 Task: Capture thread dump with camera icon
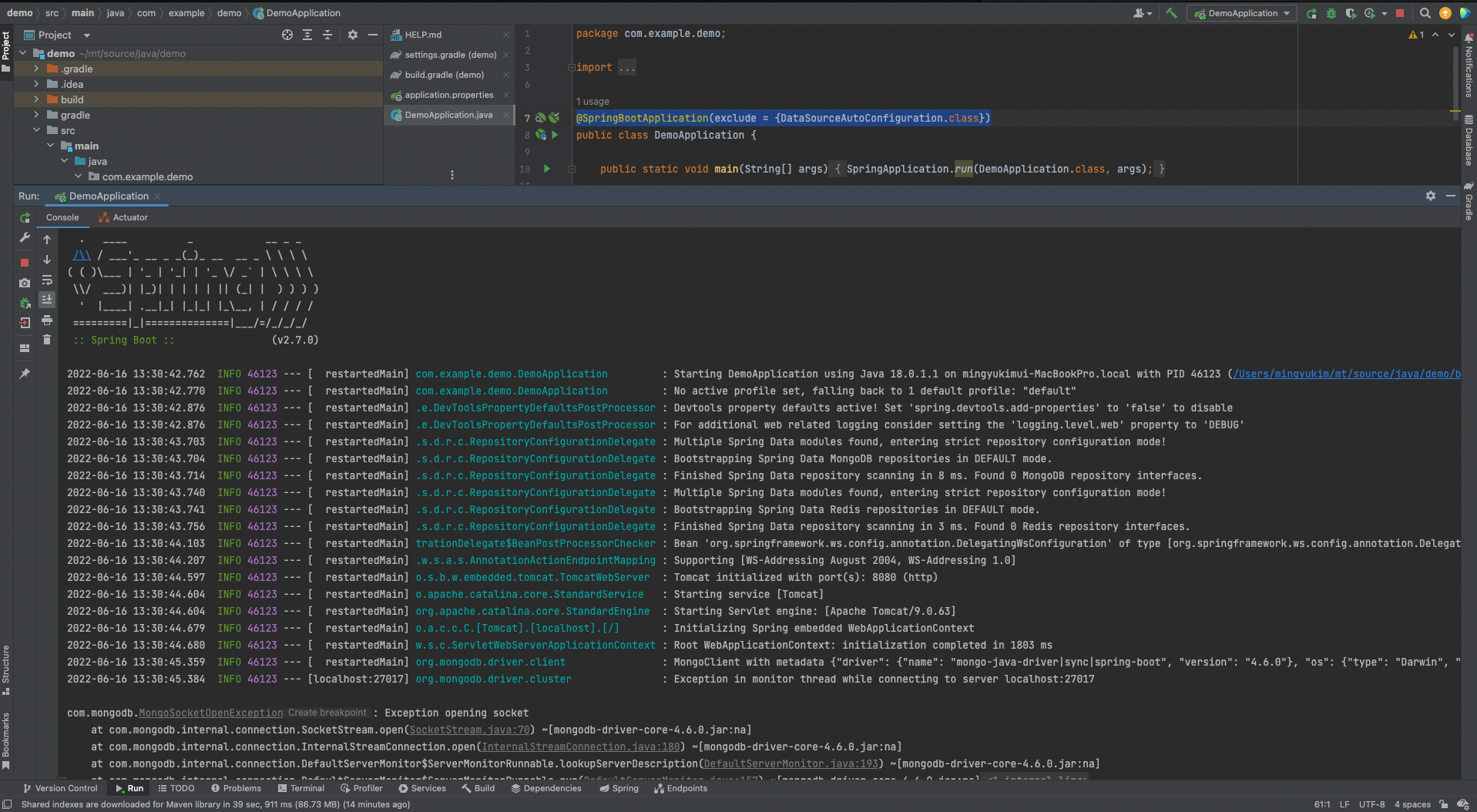tap(25, 283)
